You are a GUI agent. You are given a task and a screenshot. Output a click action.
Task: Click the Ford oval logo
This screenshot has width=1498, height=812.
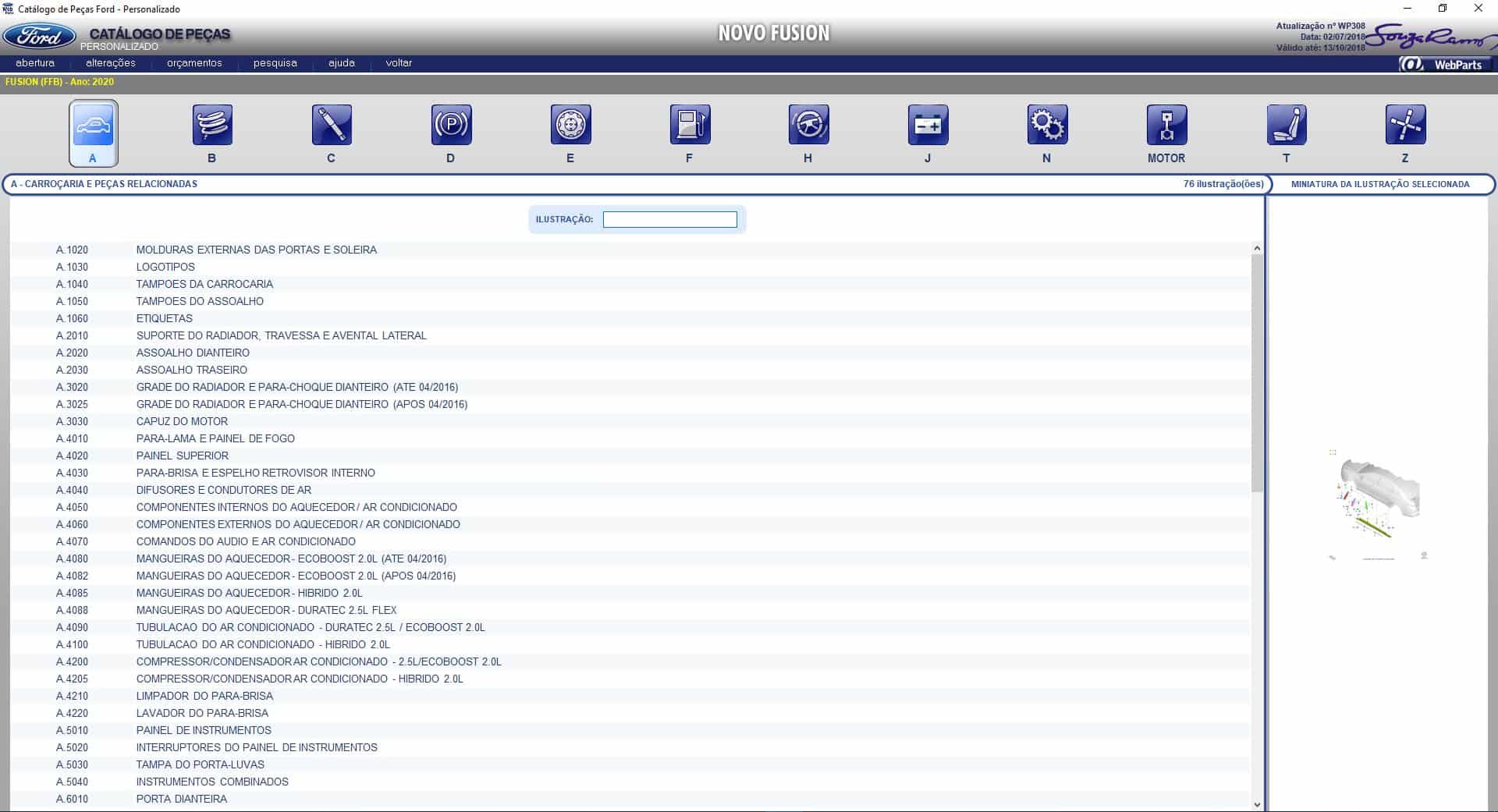pyautogui.click(x=39, y=36)
